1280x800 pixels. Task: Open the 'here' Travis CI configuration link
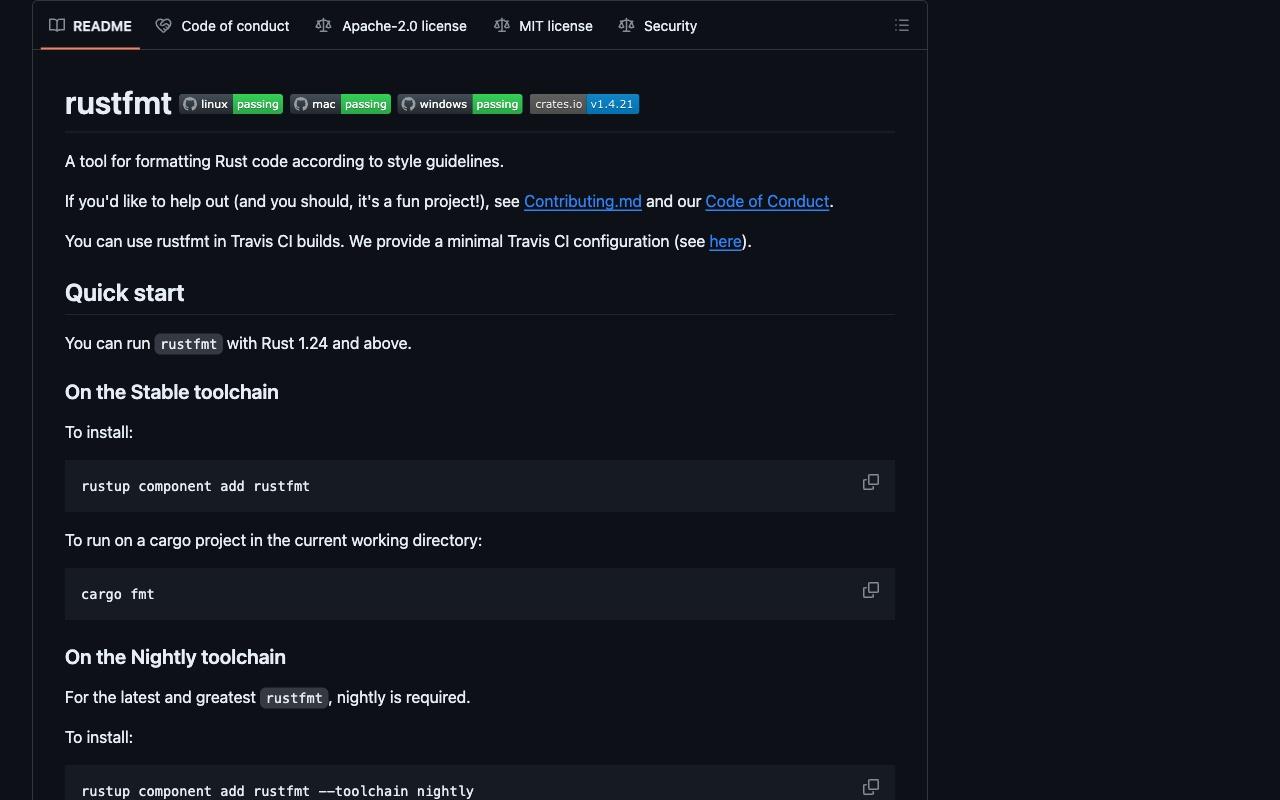click(x=725, y=241)
